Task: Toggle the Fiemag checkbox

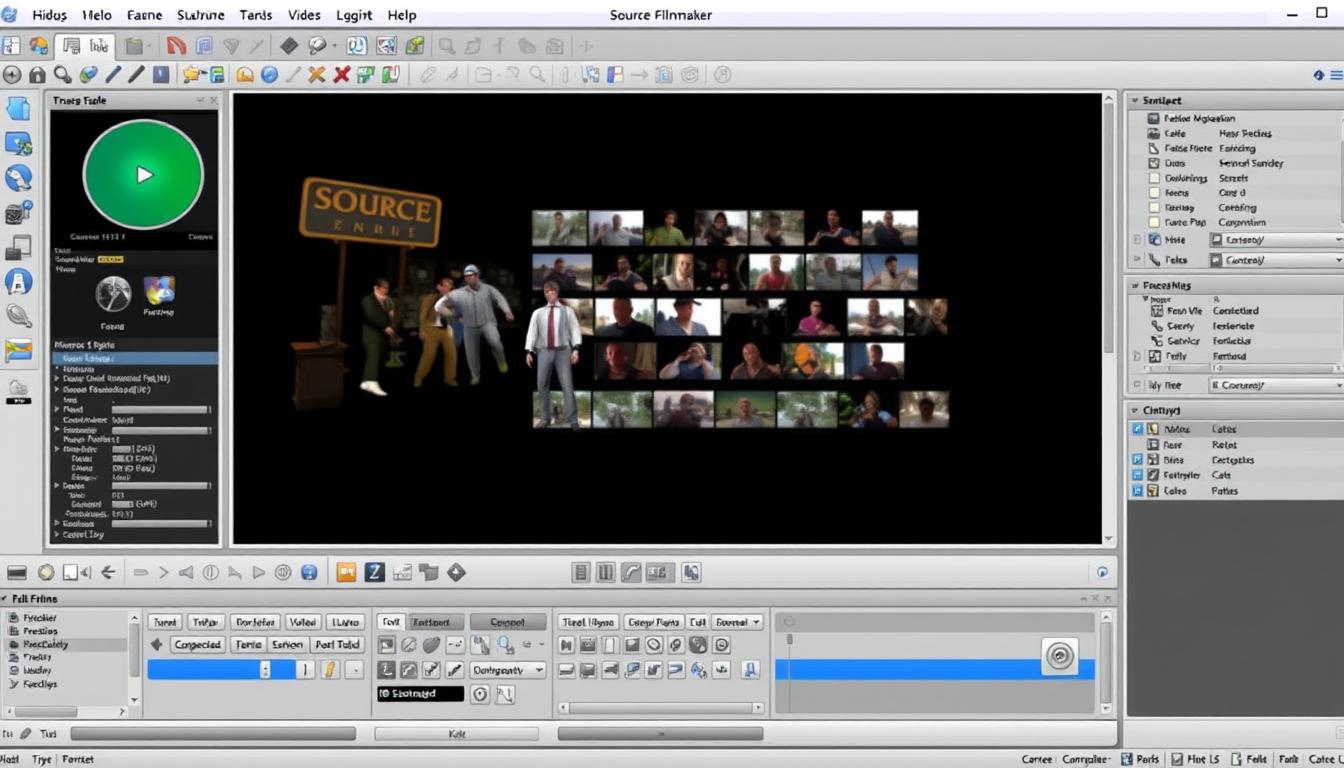Action: [x=1154, y=208]
